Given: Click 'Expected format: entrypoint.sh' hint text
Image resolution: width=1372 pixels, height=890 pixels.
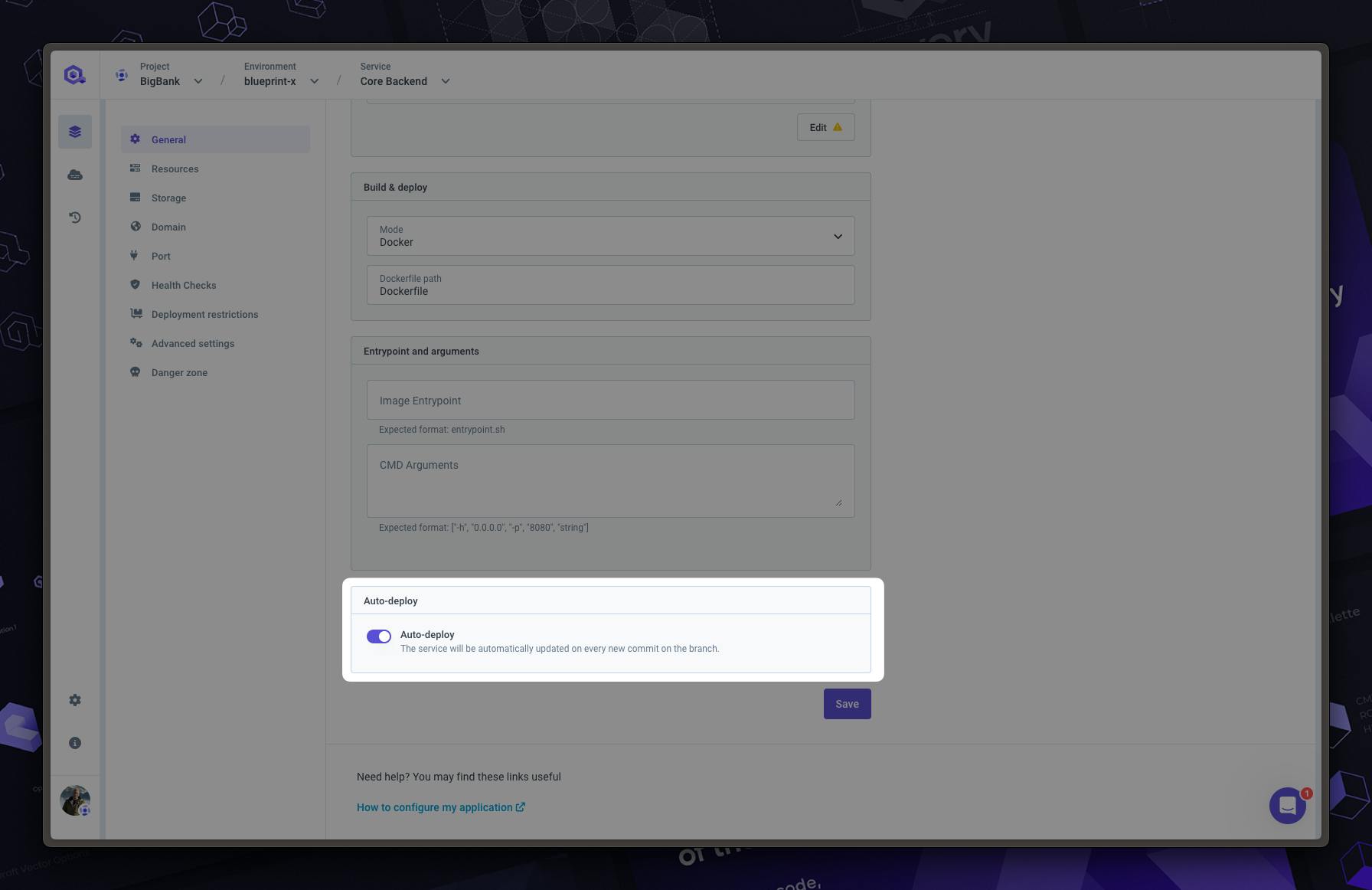Looking at the screenshot, I should pos(442,430).
